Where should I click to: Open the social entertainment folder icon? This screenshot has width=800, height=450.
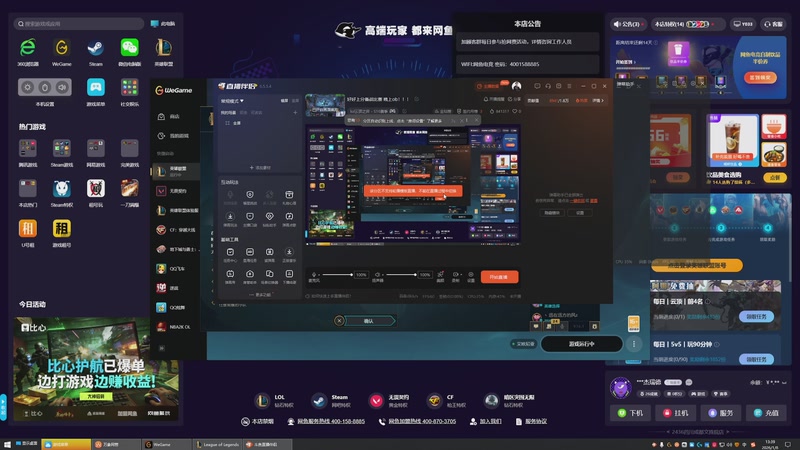coord(130,87)
